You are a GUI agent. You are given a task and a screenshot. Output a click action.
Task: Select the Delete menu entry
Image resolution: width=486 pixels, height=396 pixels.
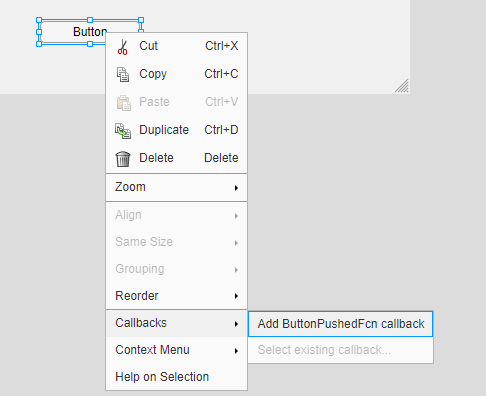pyautogui.click(x=176, y=158)
